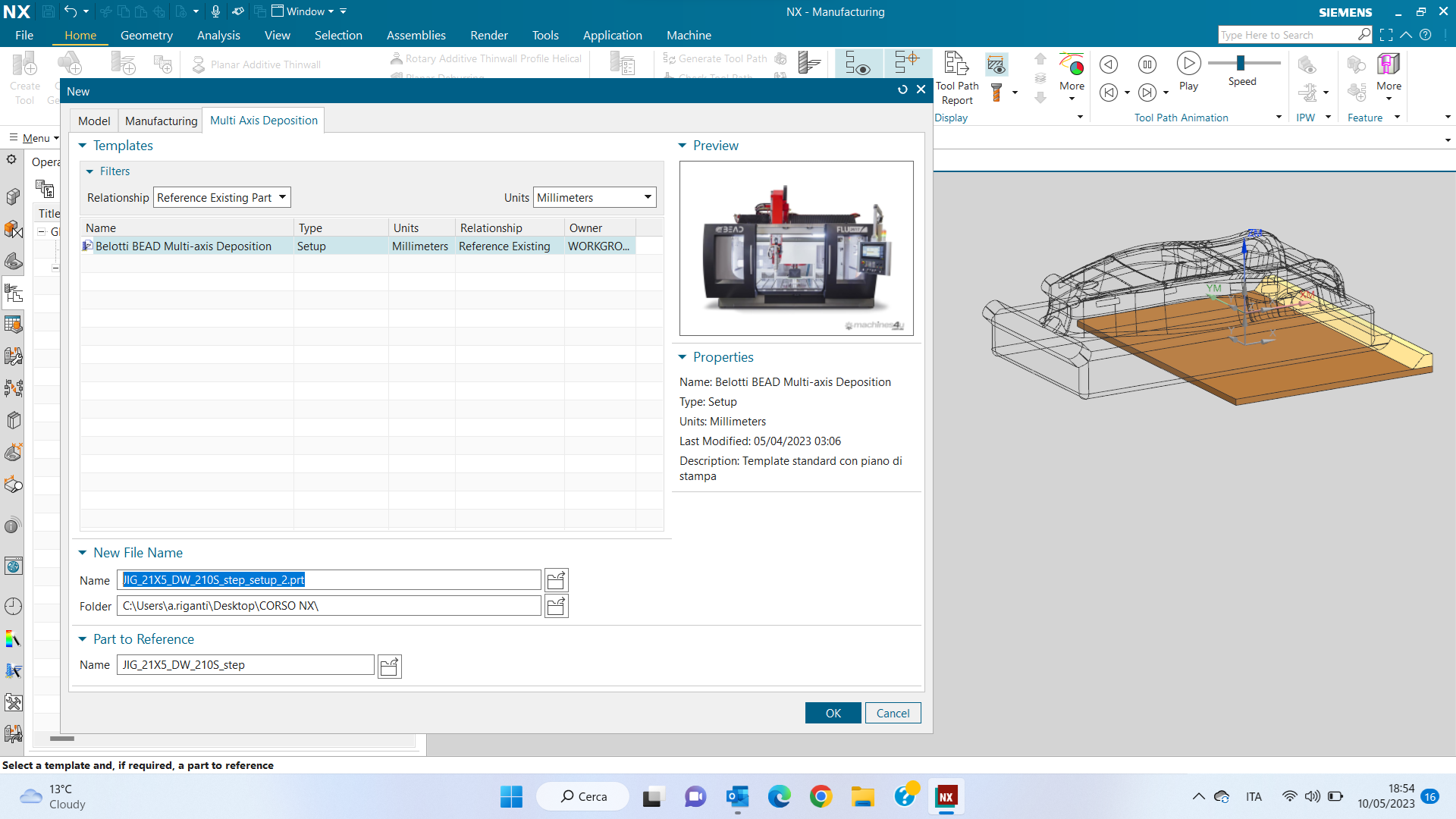Open the NX app in the Windows taskbar

[x=946, y=797]
